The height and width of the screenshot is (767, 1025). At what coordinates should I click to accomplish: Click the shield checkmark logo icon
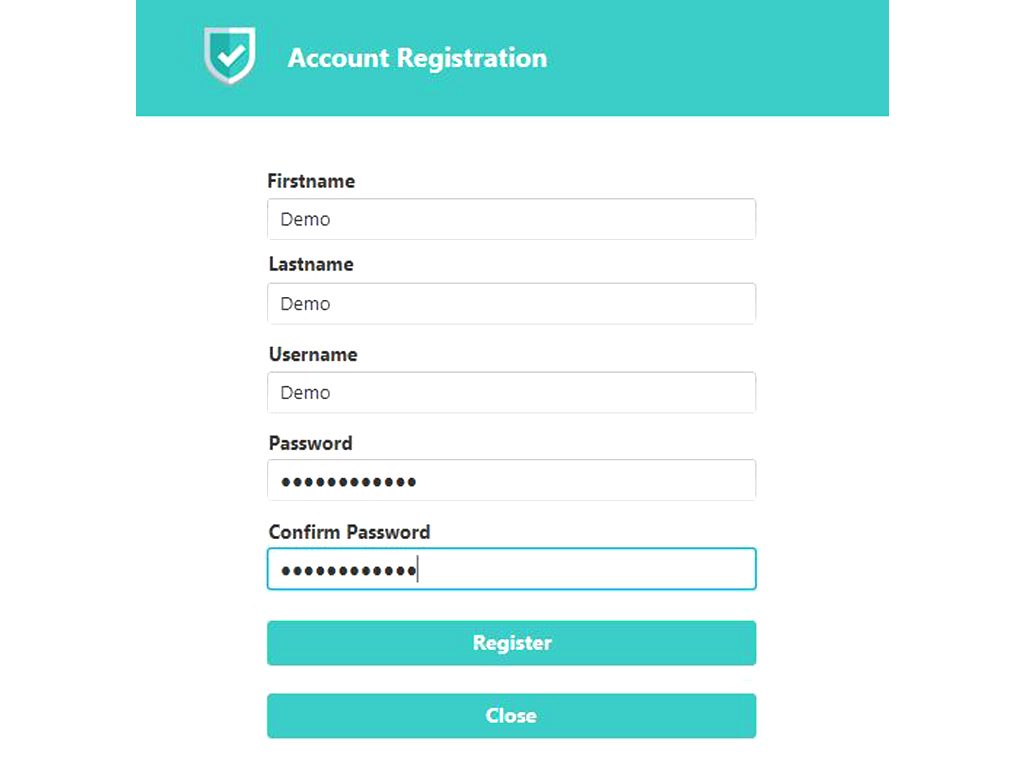click(229, 55)
